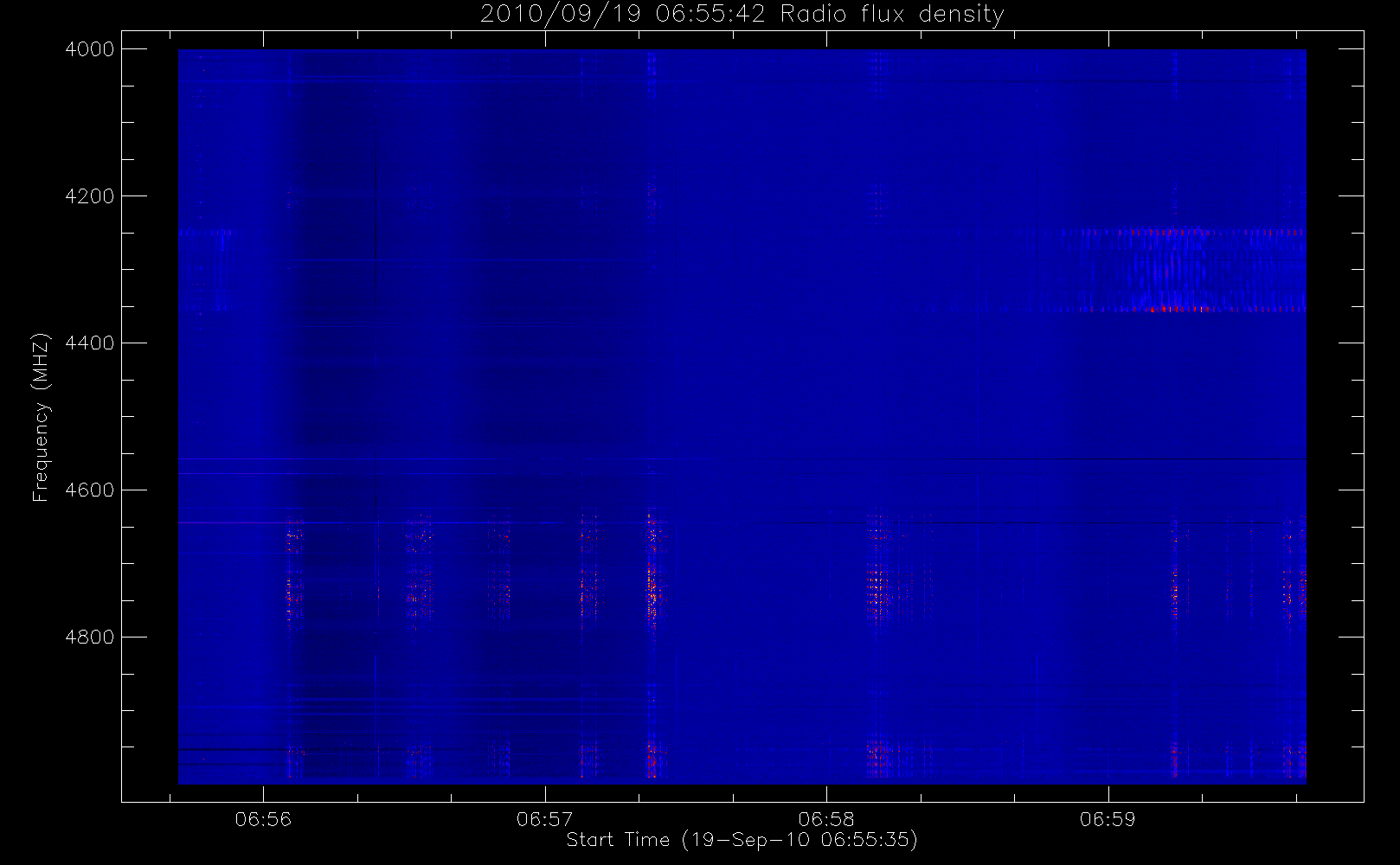Click the "Start Time (19-Sep-10 06:55:35)" x-axis label

[742, 840]
